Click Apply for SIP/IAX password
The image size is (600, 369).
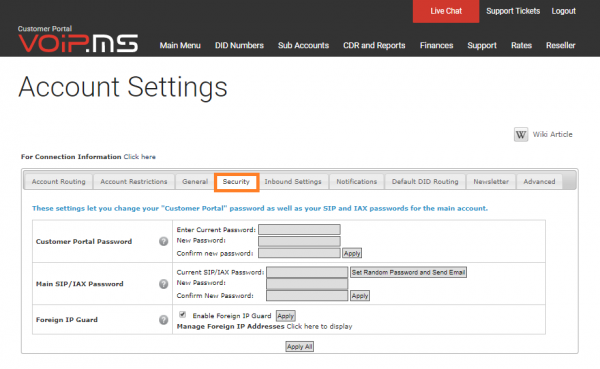[360, 296]
